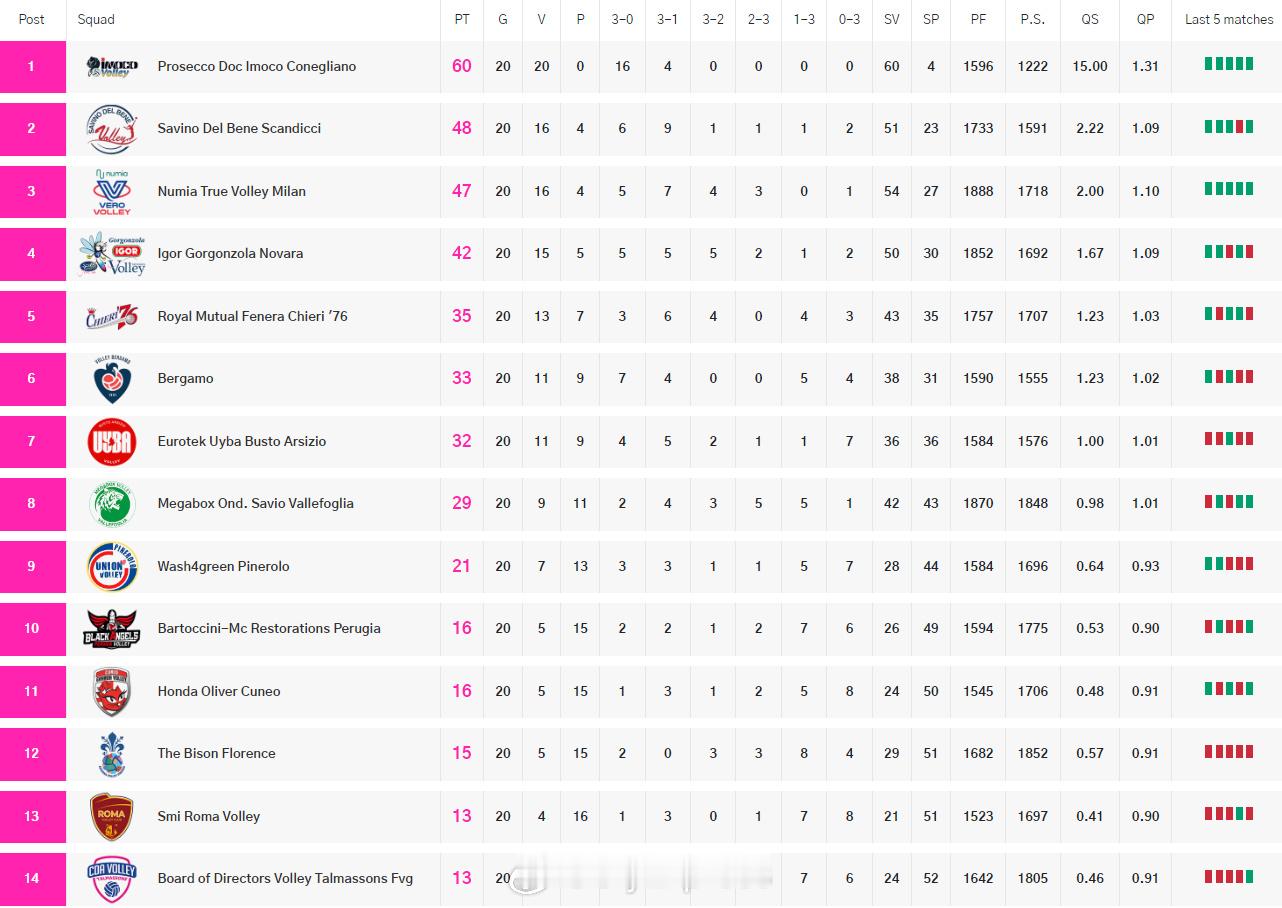Select P.S. value 1852 in Florence row

[x=1033, y=754]
